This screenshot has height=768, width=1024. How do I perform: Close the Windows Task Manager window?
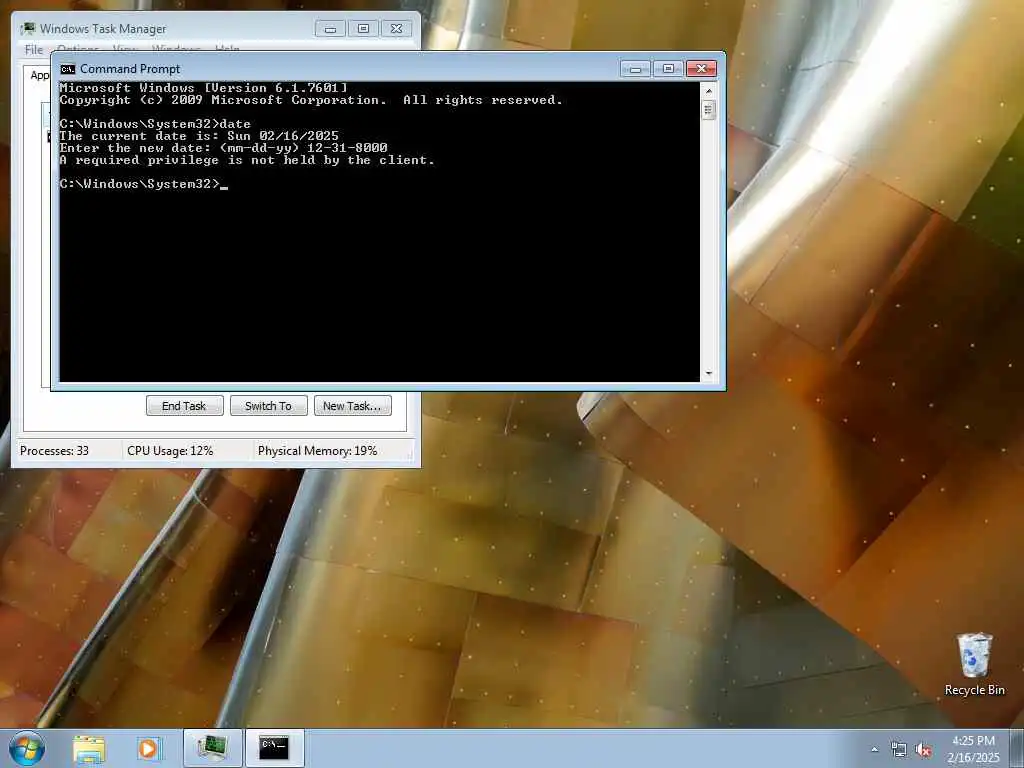(x=396, y=29)
